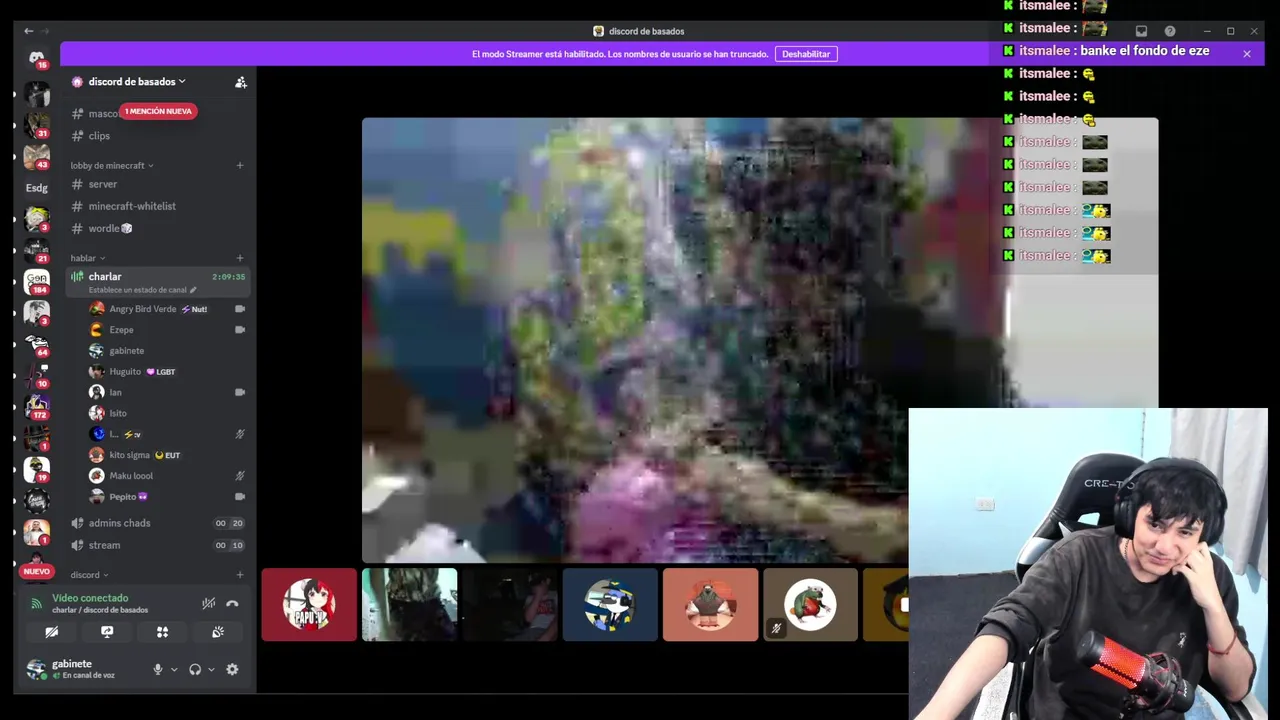Select user Ian in voice list
Screen dimensions: 1280x720
click(167, 392)
